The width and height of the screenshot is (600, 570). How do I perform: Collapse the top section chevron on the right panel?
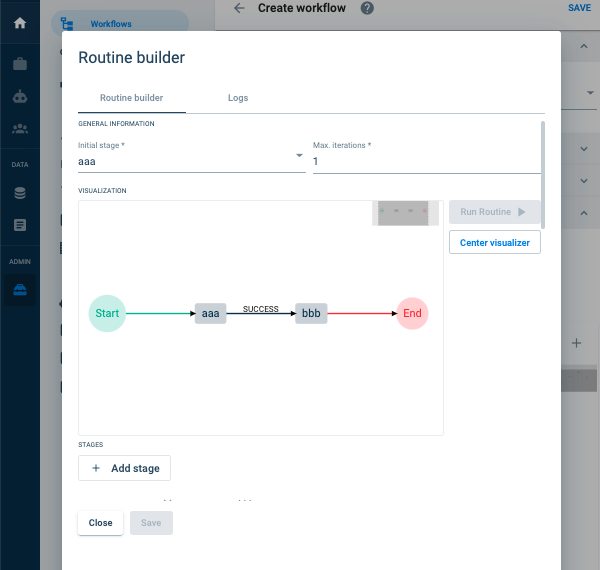click(x=584, y=46)
